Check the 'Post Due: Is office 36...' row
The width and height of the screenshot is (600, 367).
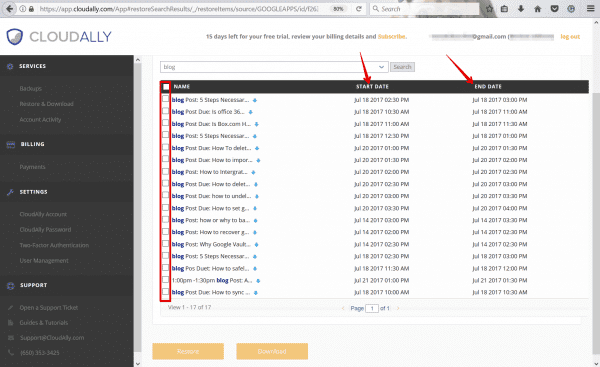[x=165, y=111]
